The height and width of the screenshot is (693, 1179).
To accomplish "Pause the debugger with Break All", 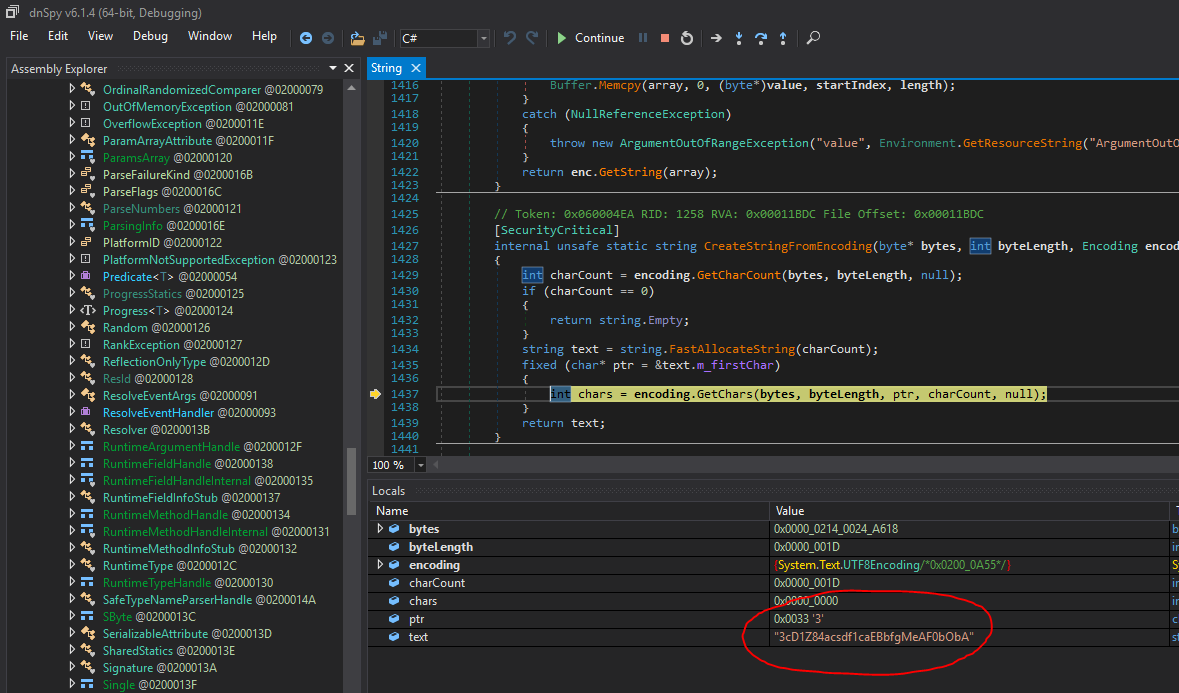I will (643, 38).
